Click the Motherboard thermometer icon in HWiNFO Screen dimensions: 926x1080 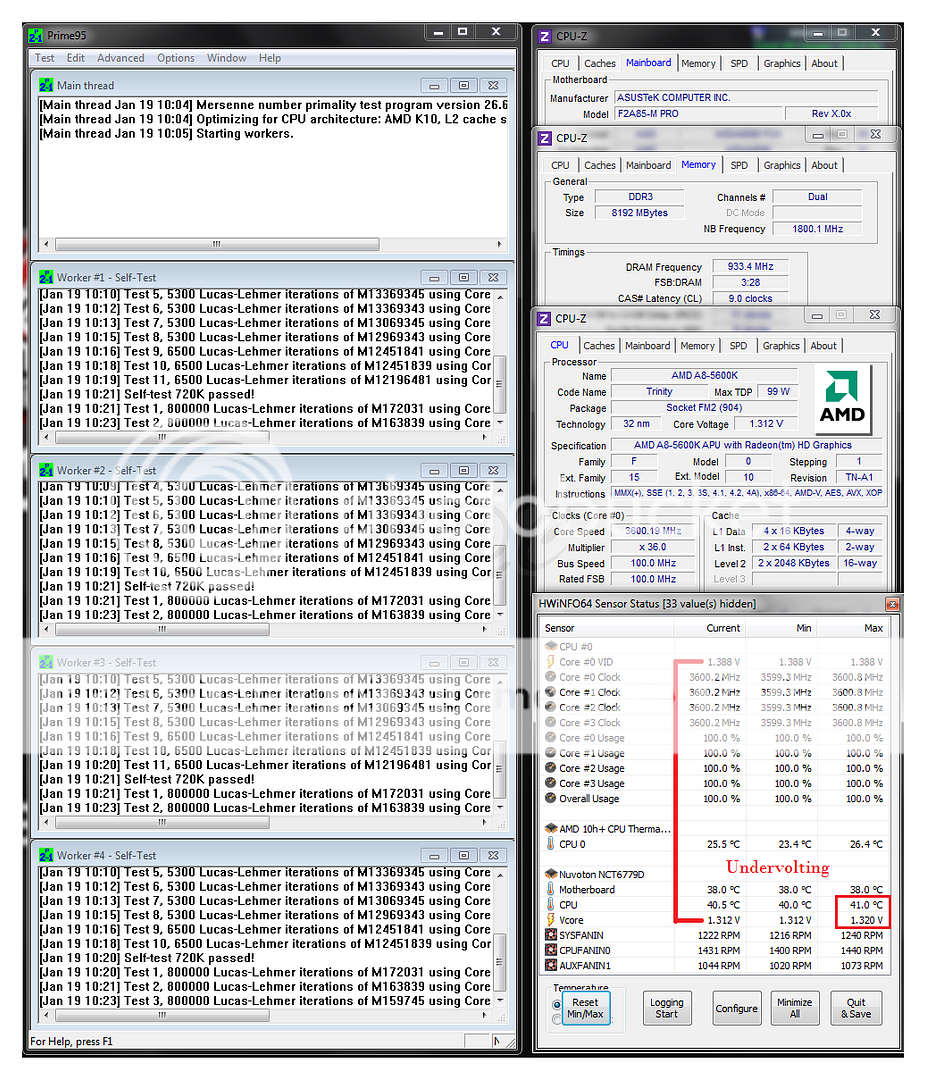tap(550, 890)
